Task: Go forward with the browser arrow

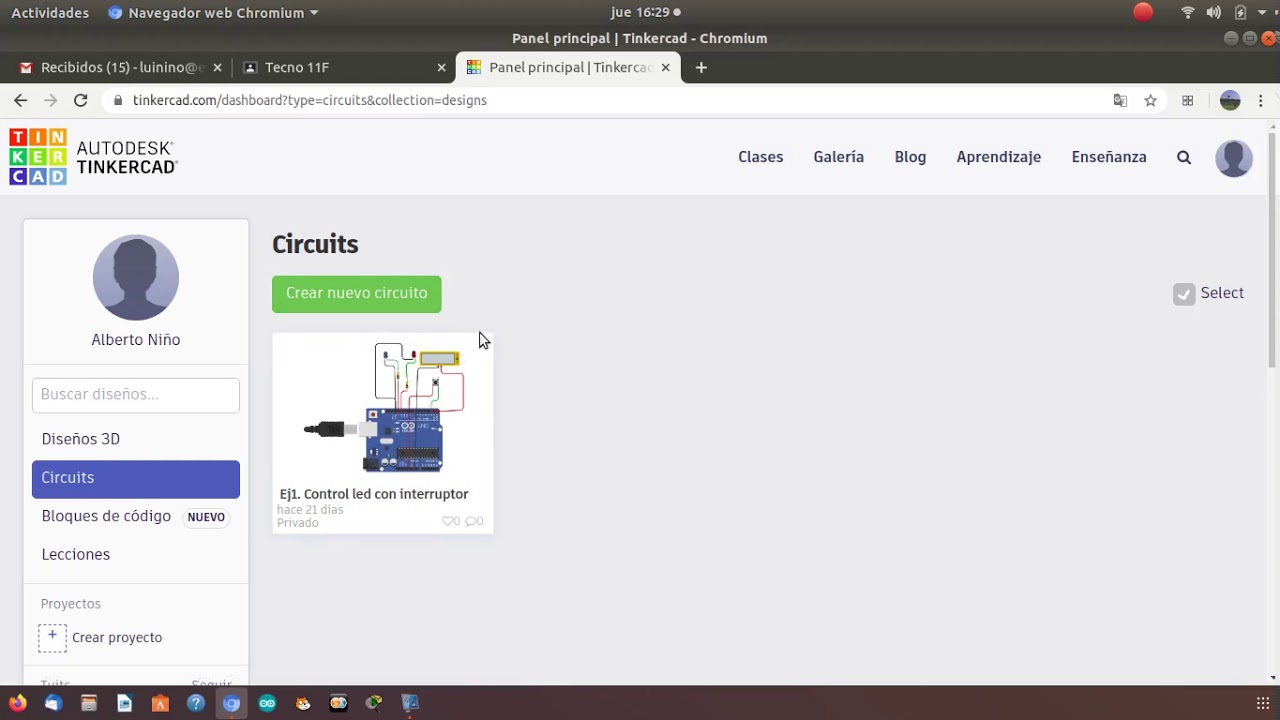Action: 50,100
